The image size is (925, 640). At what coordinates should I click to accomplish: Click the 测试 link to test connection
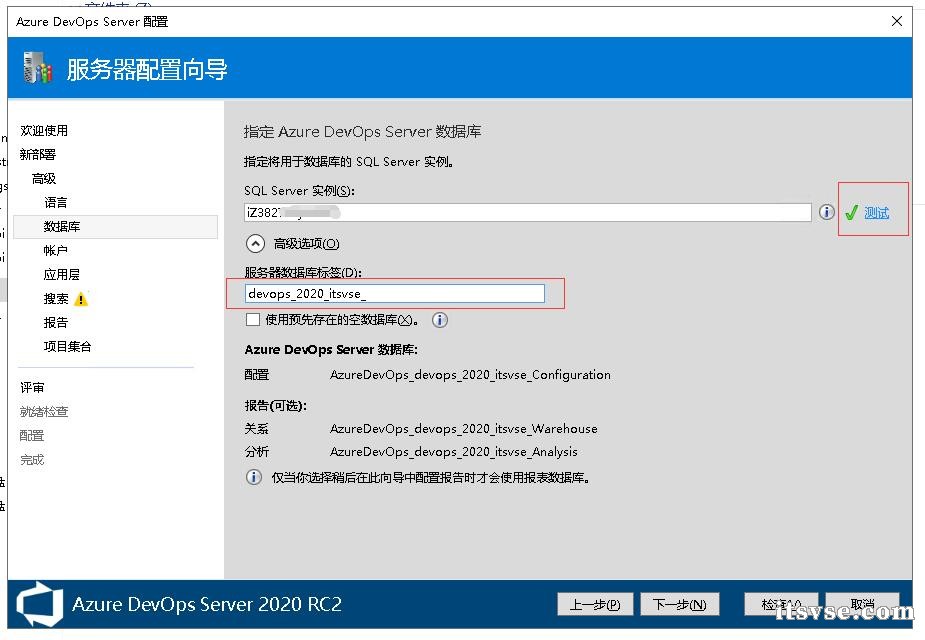coord(877,212)
